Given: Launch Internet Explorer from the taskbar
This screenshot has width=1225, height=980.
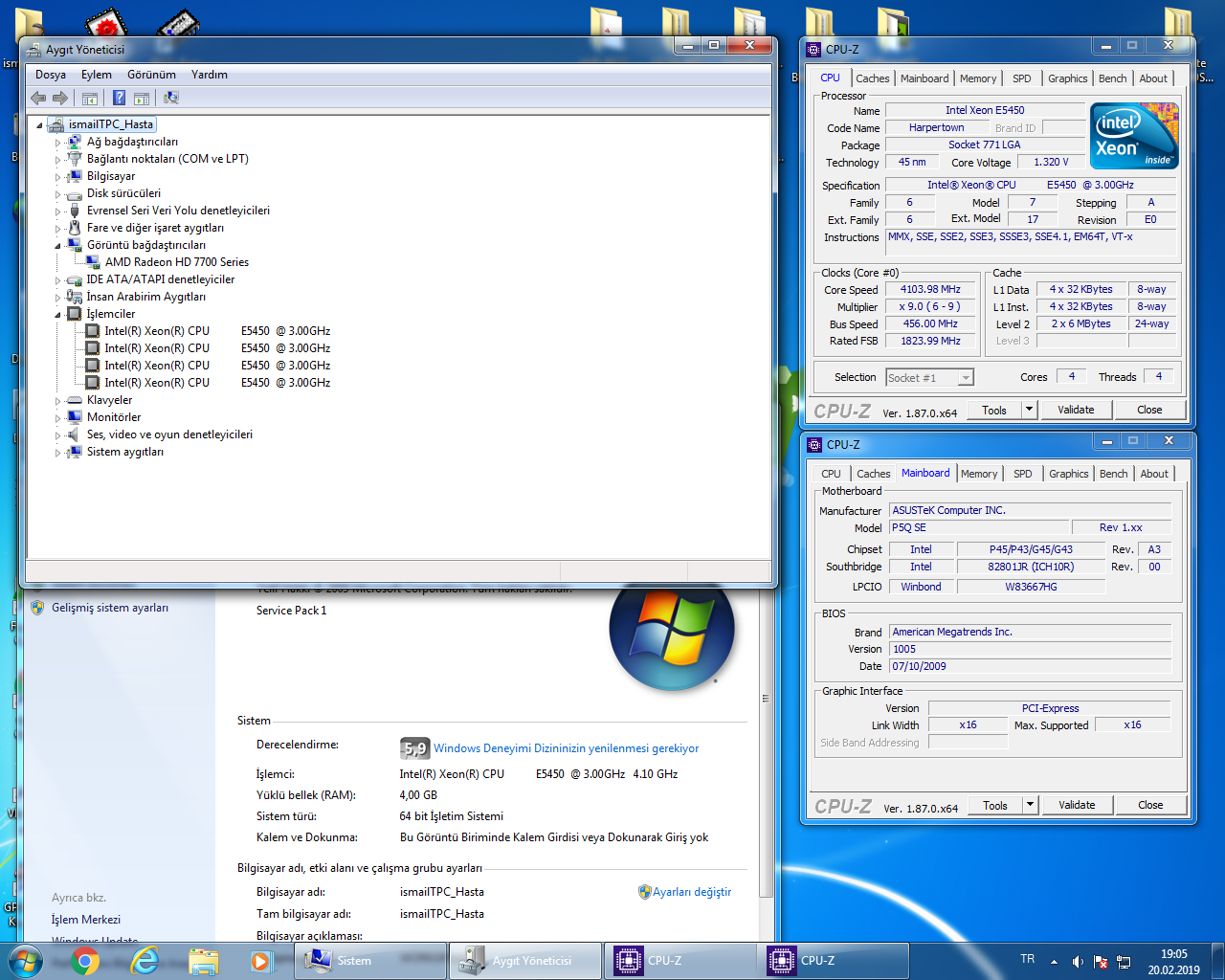Looking at the screenshot, I should click(x=145, y=961).
